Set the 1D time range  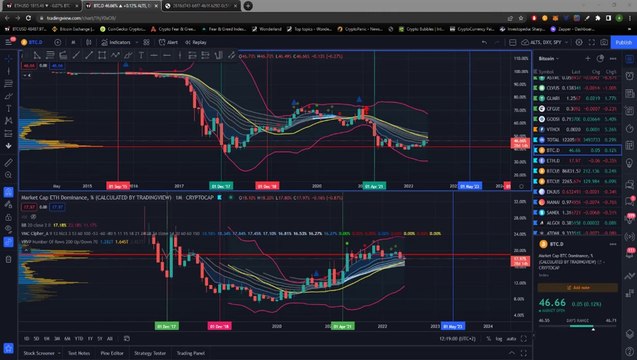(x=26, y=338)
